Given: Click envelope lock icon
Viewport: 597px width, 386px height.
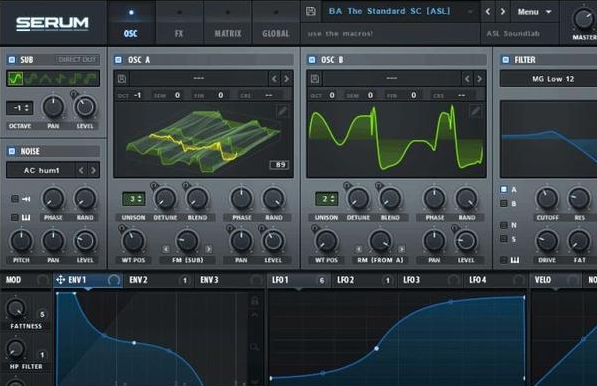Looking at the screenshot, I should pos(255,300).
